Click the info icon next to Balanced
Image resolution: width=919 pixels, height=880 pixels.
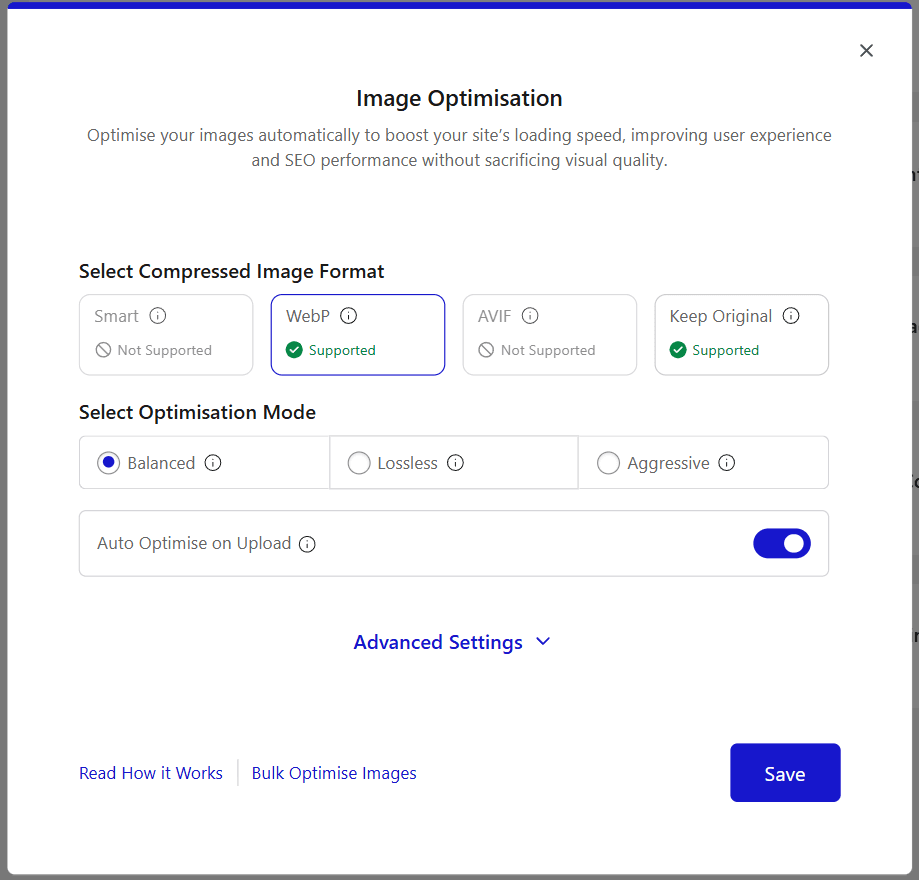(x=212, y=463)
